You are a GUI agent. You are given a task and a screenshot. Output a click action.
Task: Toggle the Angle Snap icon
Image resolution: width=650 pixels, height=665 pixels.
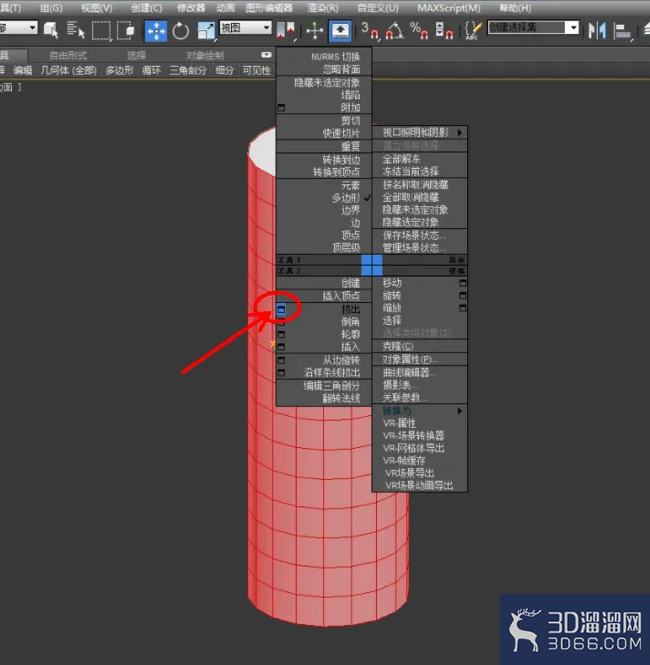pyautogui.click(x=394, y=31)
